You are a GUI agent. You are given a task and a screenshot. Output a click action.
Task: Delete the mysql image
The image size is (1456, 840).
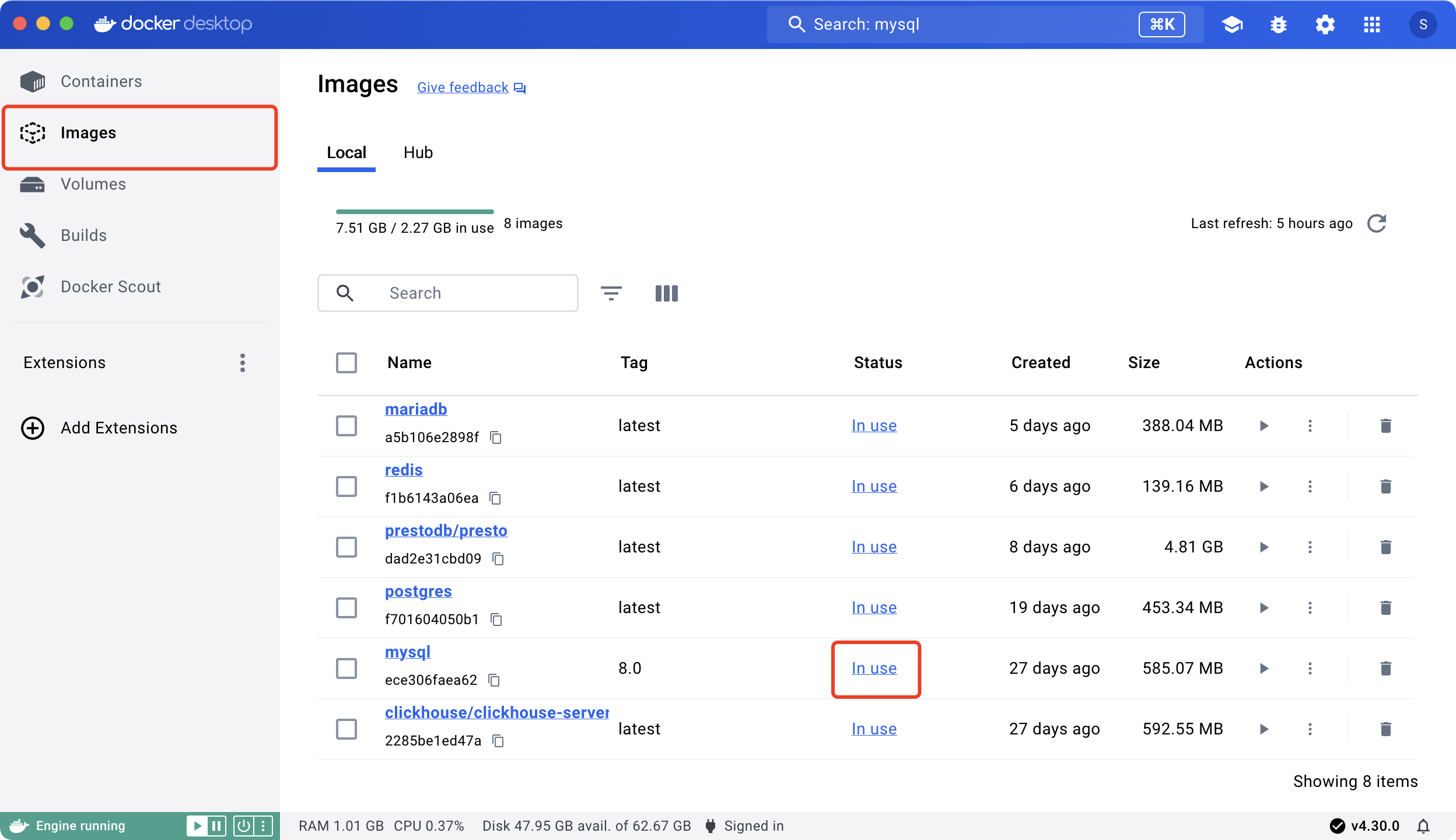tap(1386, 668)
